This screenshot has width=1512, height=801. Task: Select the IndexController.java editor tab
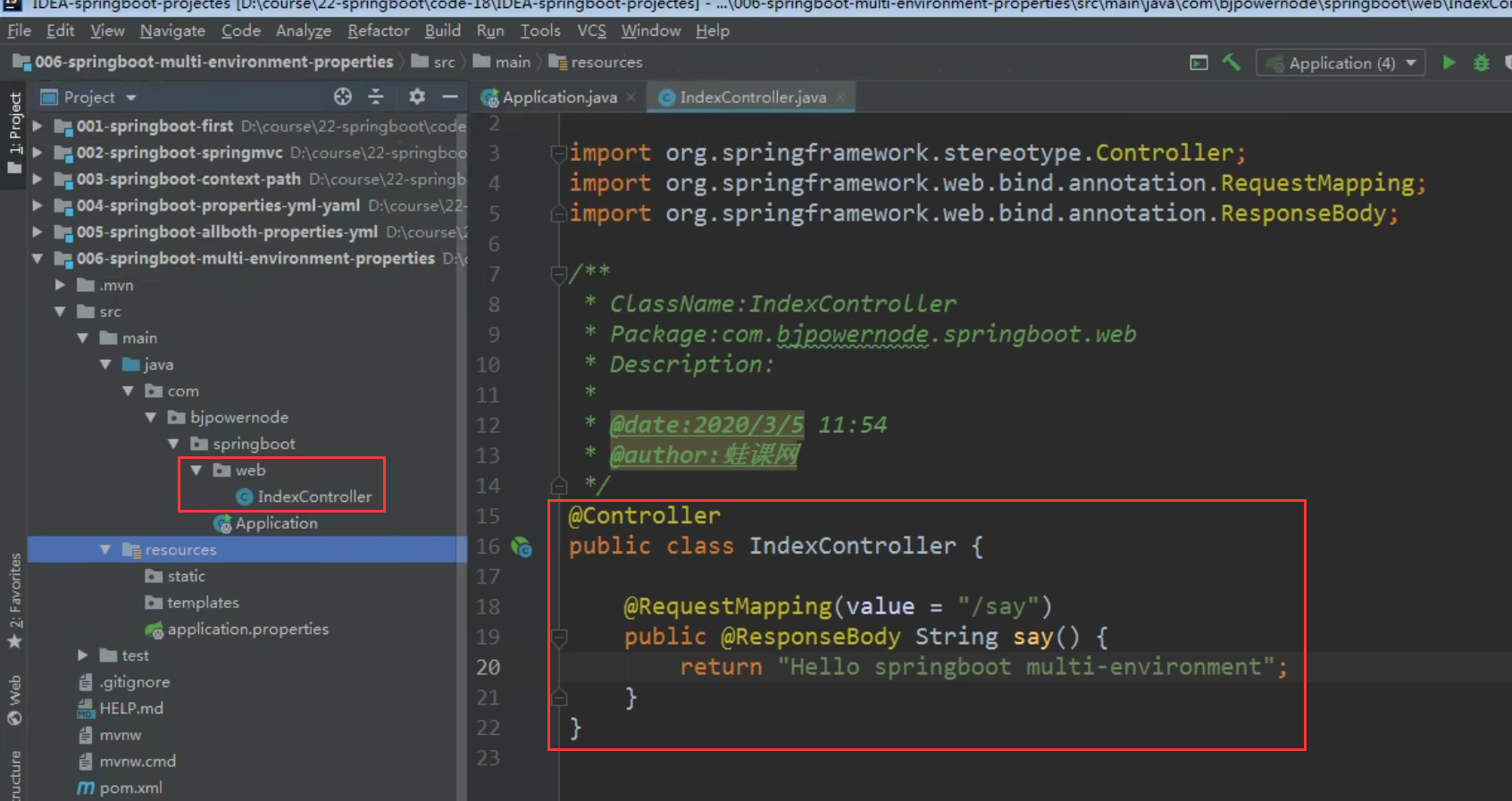click(x=753, y=97)
